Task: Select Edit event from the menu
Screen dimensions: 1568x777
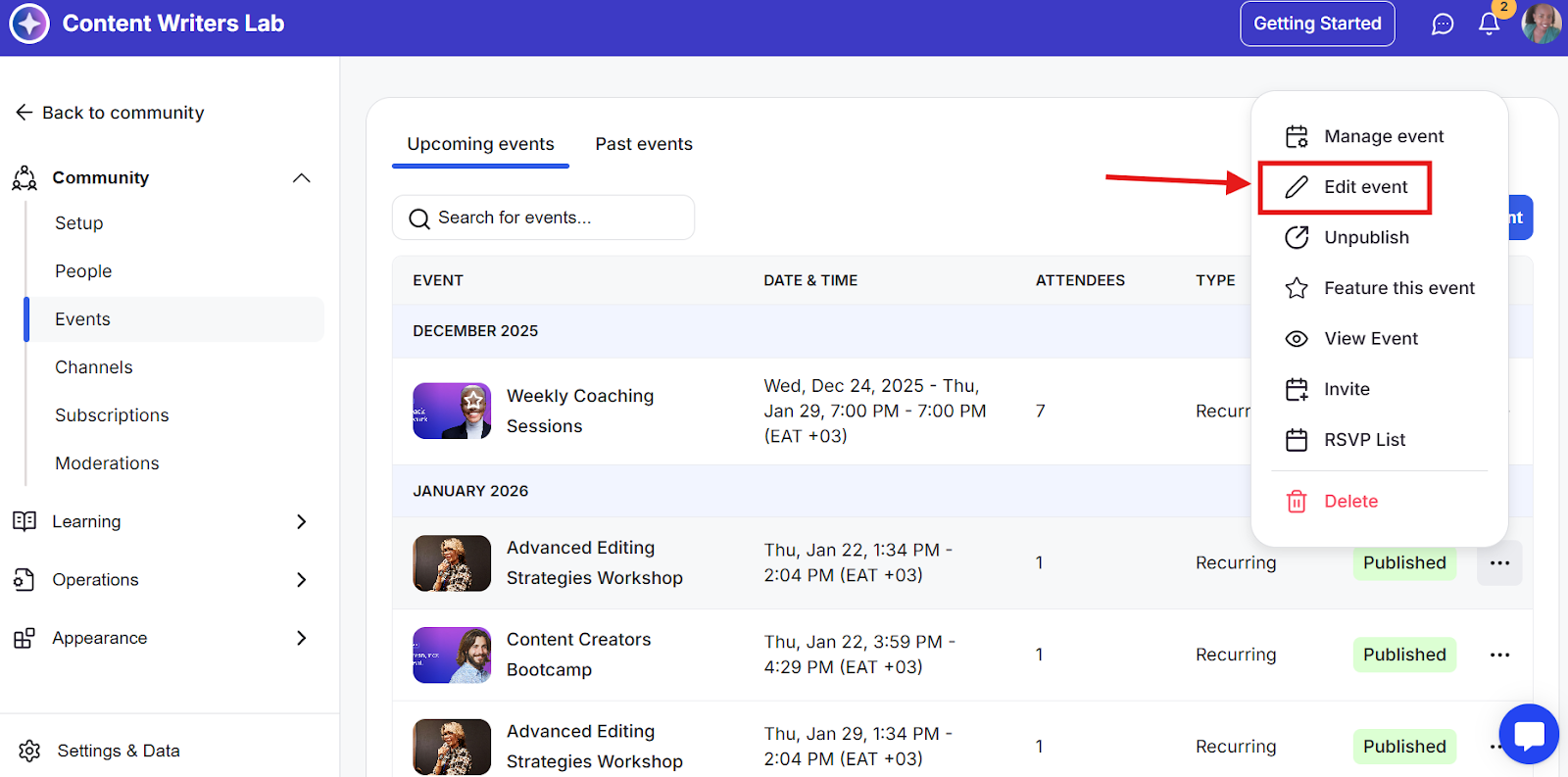Action: (1365, 187)
